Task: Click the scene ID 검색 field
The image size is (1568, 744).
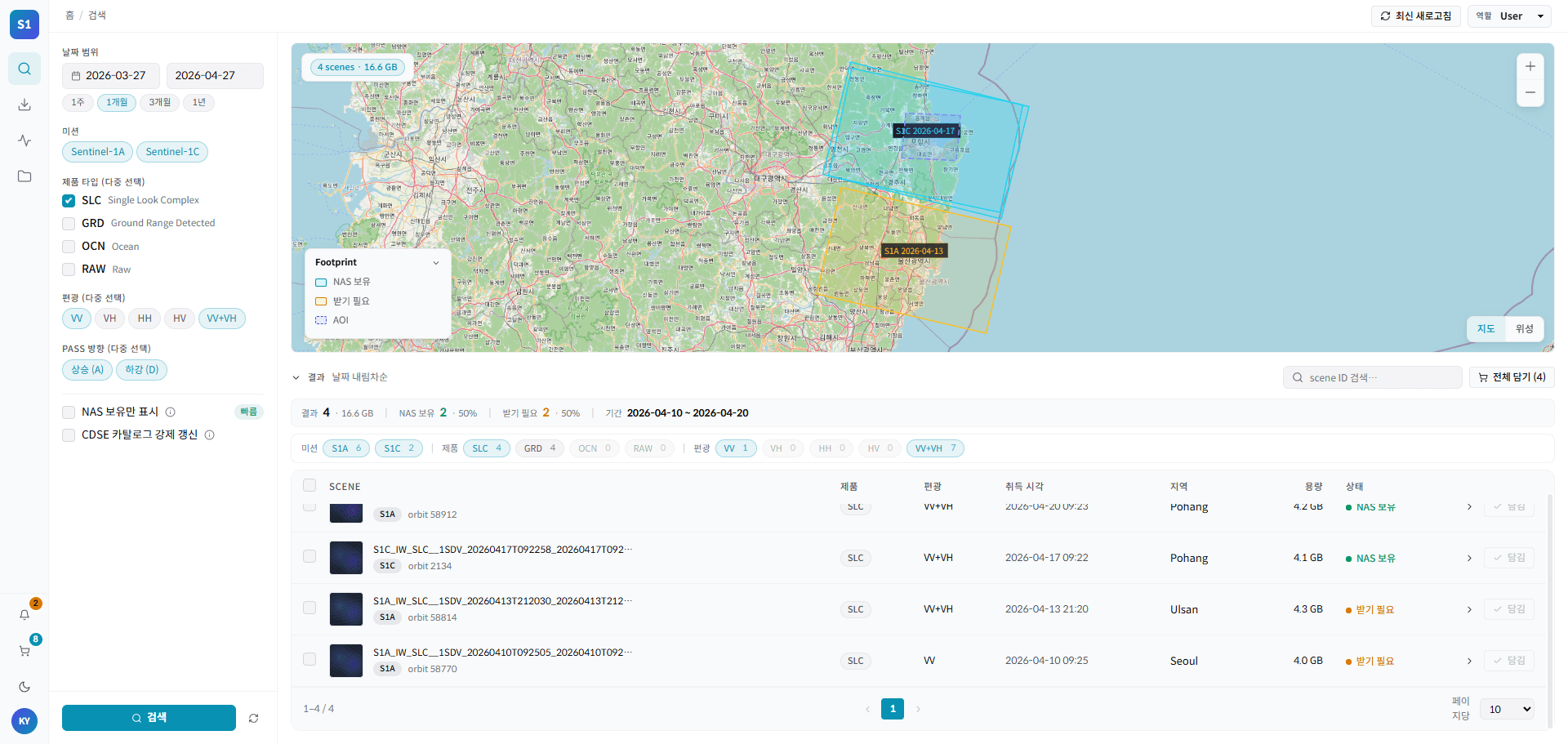Action: [x=1373, y=377]
